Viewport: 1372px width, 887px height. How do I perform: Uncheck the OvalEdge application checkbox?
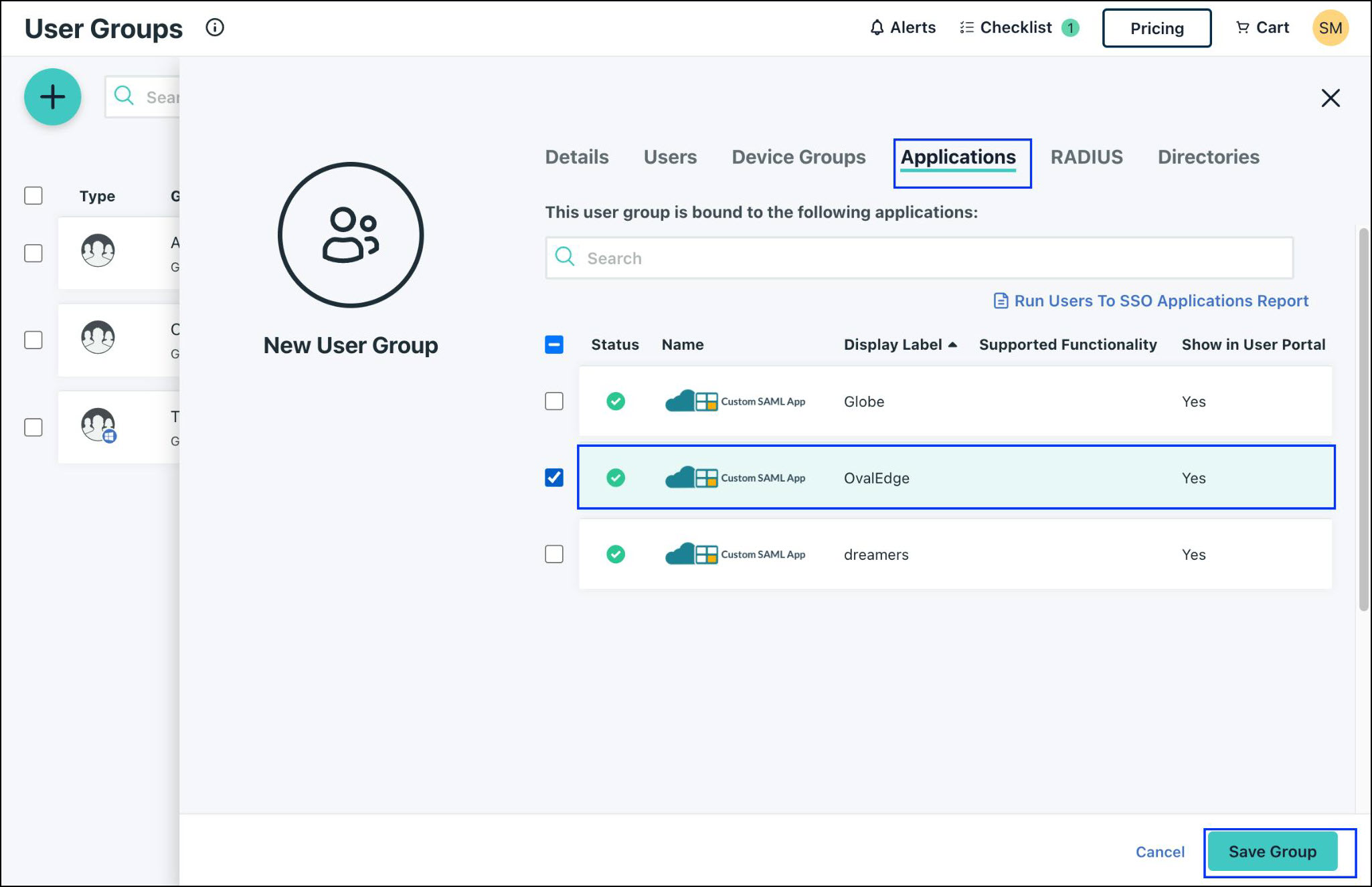coord(554,478)
